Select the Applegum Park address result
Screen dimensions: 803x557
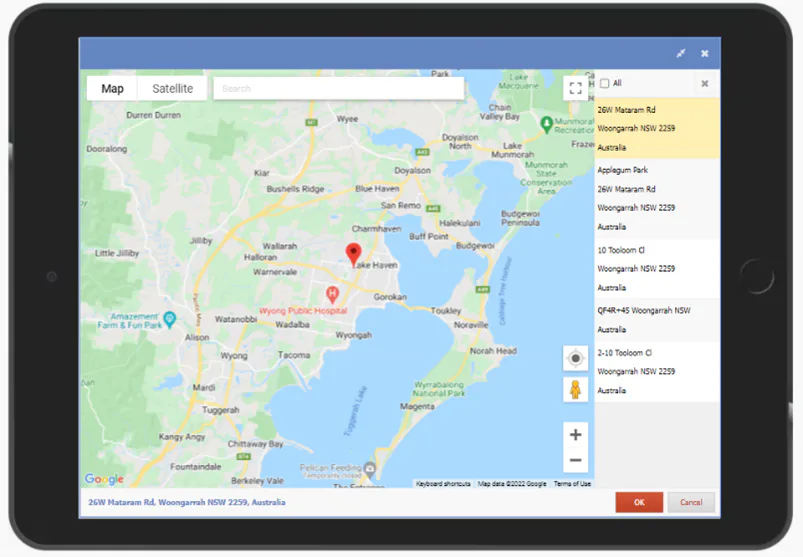click(657, 198)
